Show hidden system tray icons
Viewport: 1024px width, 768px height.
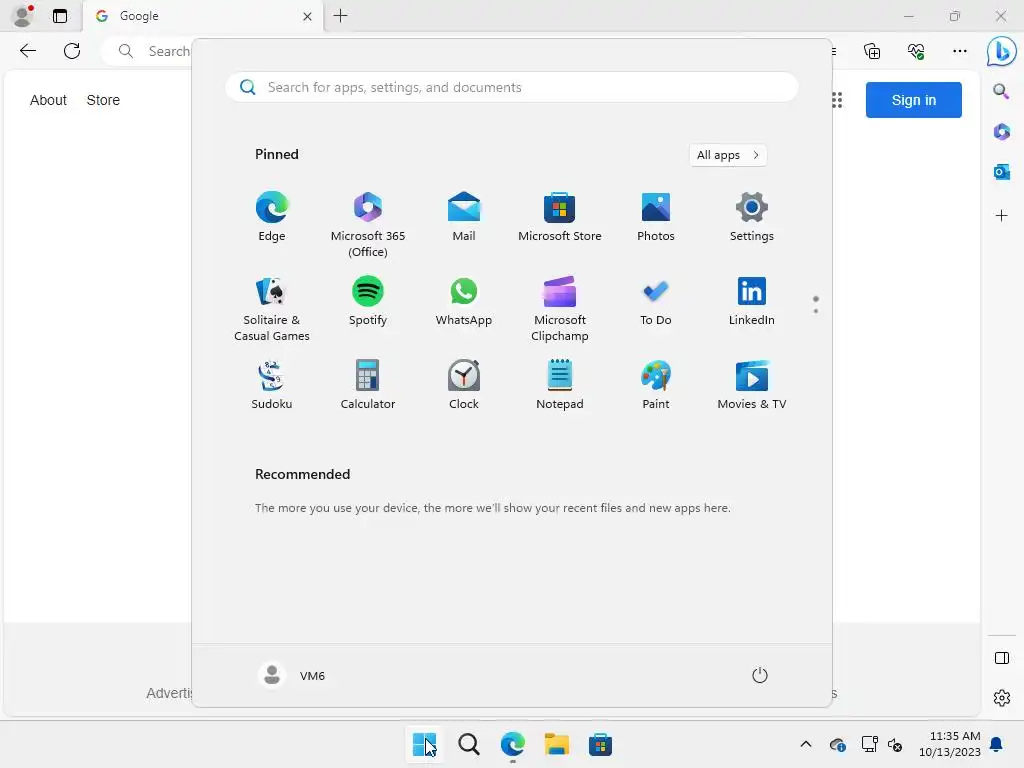point(806,744)
